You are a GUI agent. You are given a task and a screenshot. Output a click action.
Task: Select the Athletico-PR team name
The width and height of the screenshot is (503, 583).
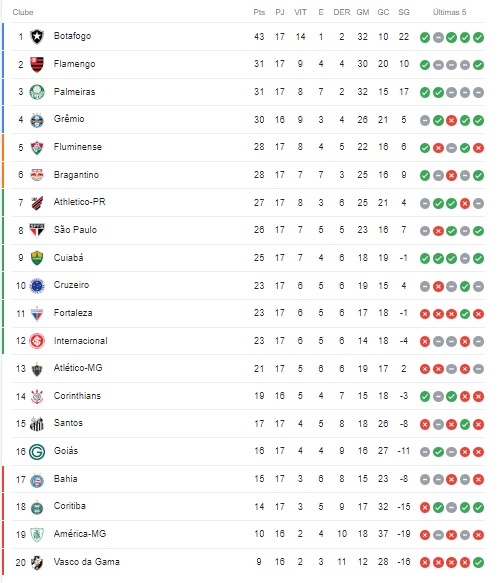pos(80,202)
